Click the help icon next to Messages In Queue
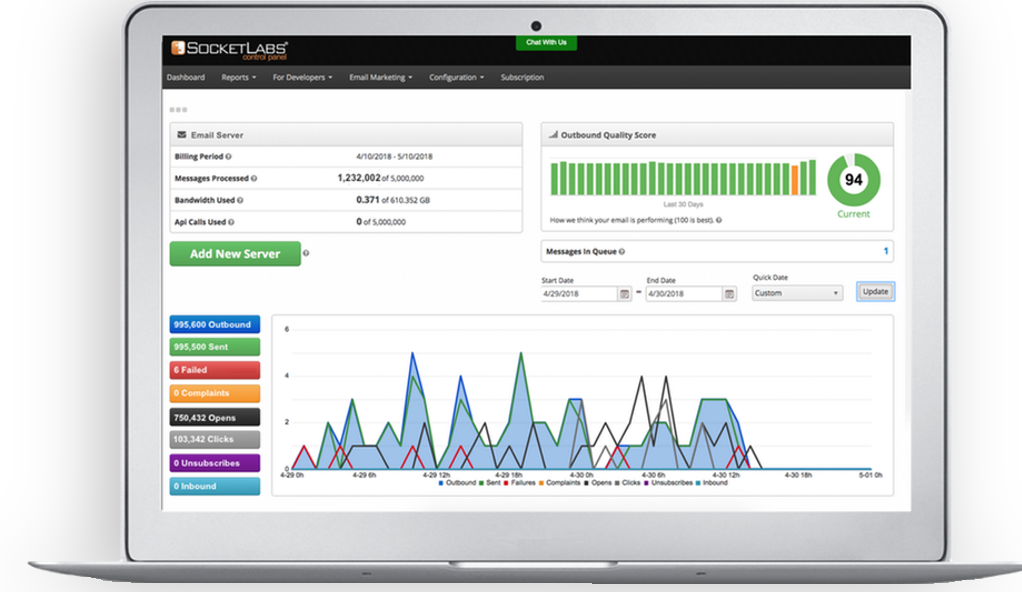1022x592 pixels. pos(622,252)
